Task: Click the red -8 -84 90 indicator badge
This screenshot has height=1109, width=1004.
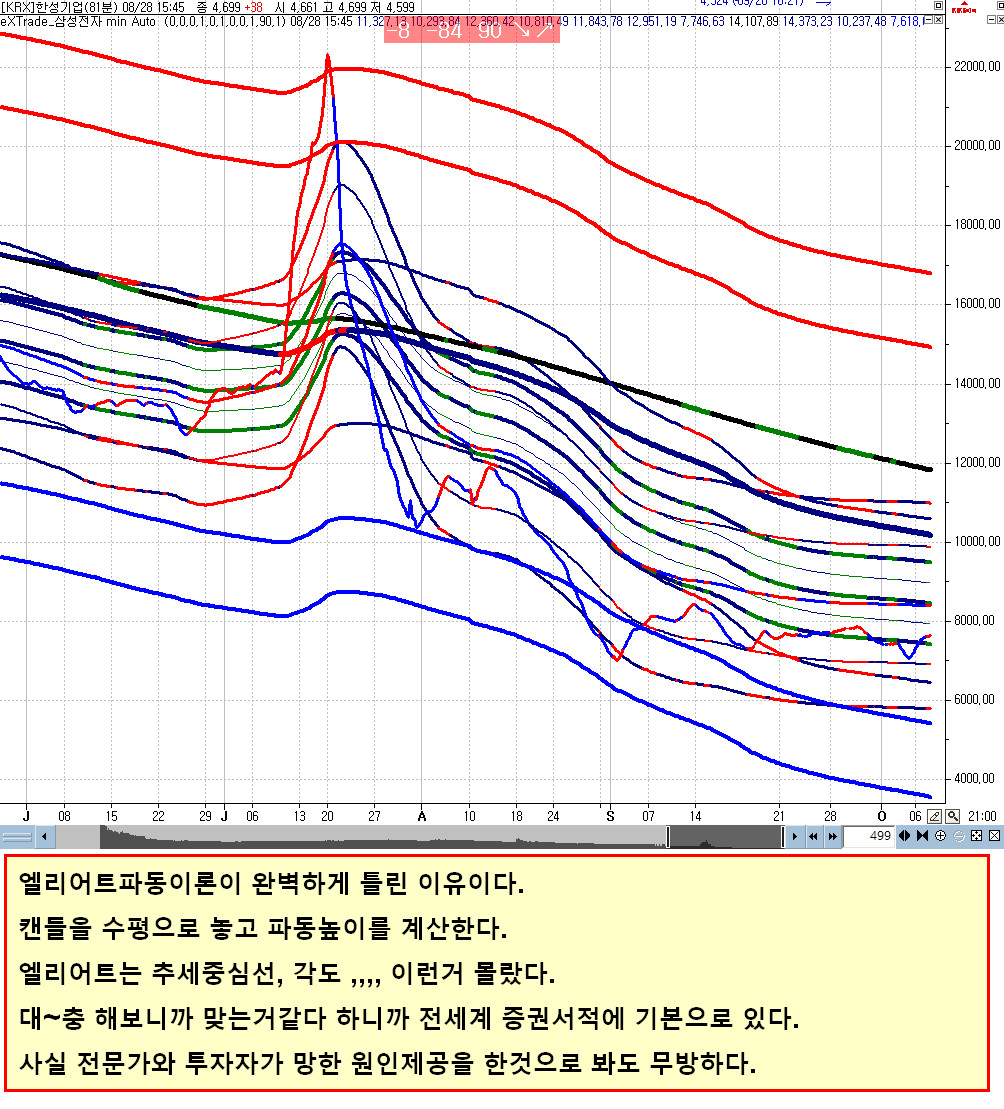Action: (472, 30)
